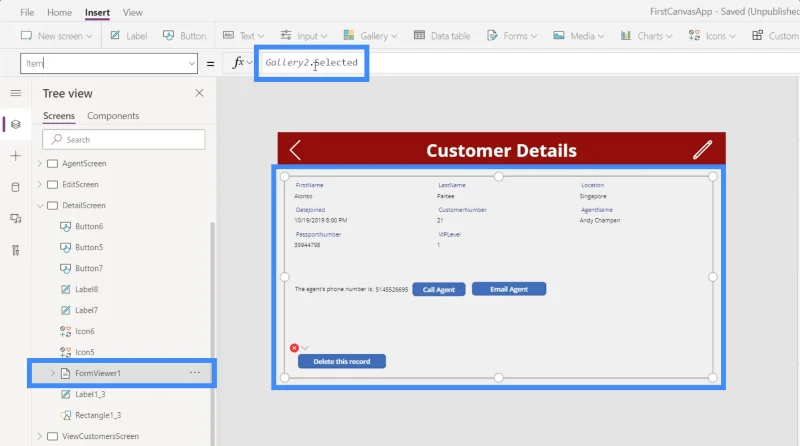Screen dimensions: 800x446
Task: Open the Item property dropdown
Action: coord(191,64)
